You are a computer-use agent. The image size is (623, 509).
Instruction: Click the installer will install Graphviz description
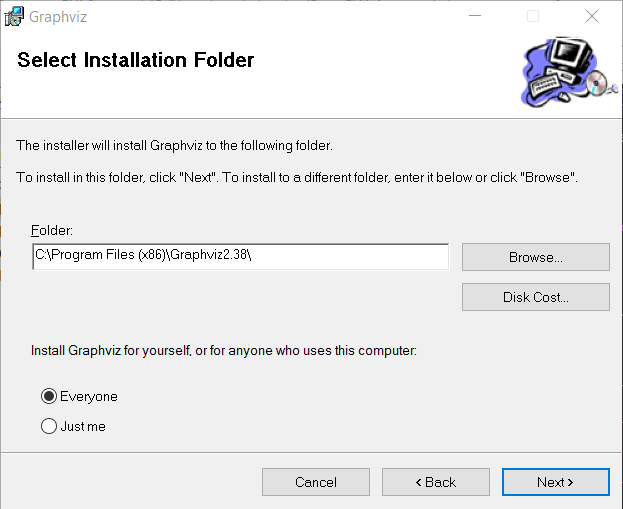174,146
